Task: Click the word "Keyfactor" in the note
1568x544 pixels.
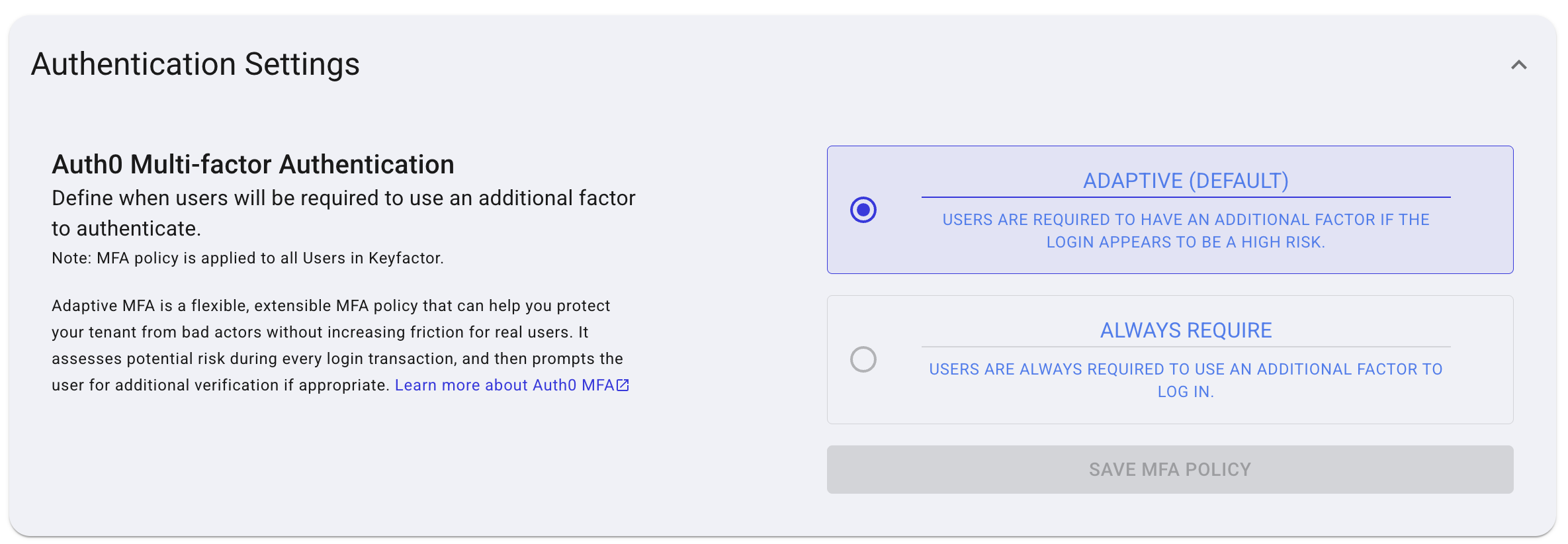Action: coord(405,258)
